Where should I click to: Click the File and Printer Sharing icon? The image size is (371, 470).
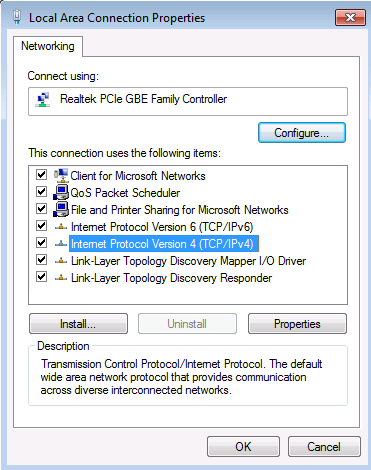click(x=61, y=209)
